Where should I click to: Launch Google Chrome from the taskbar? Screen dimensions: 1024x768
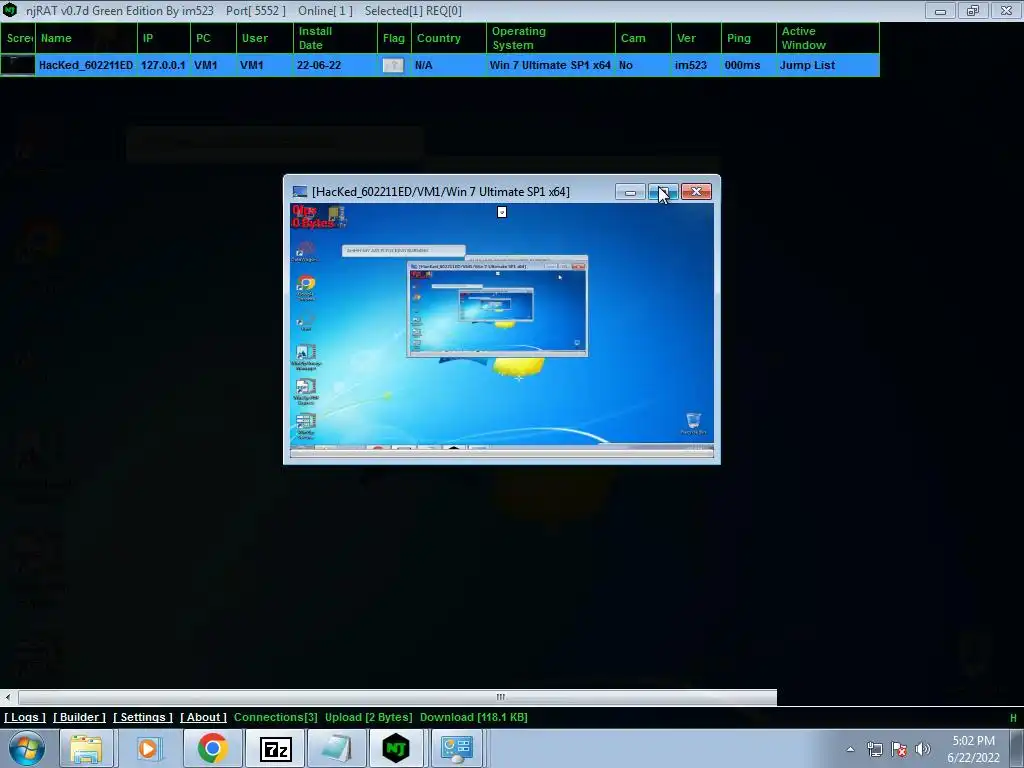click(212, 748)
